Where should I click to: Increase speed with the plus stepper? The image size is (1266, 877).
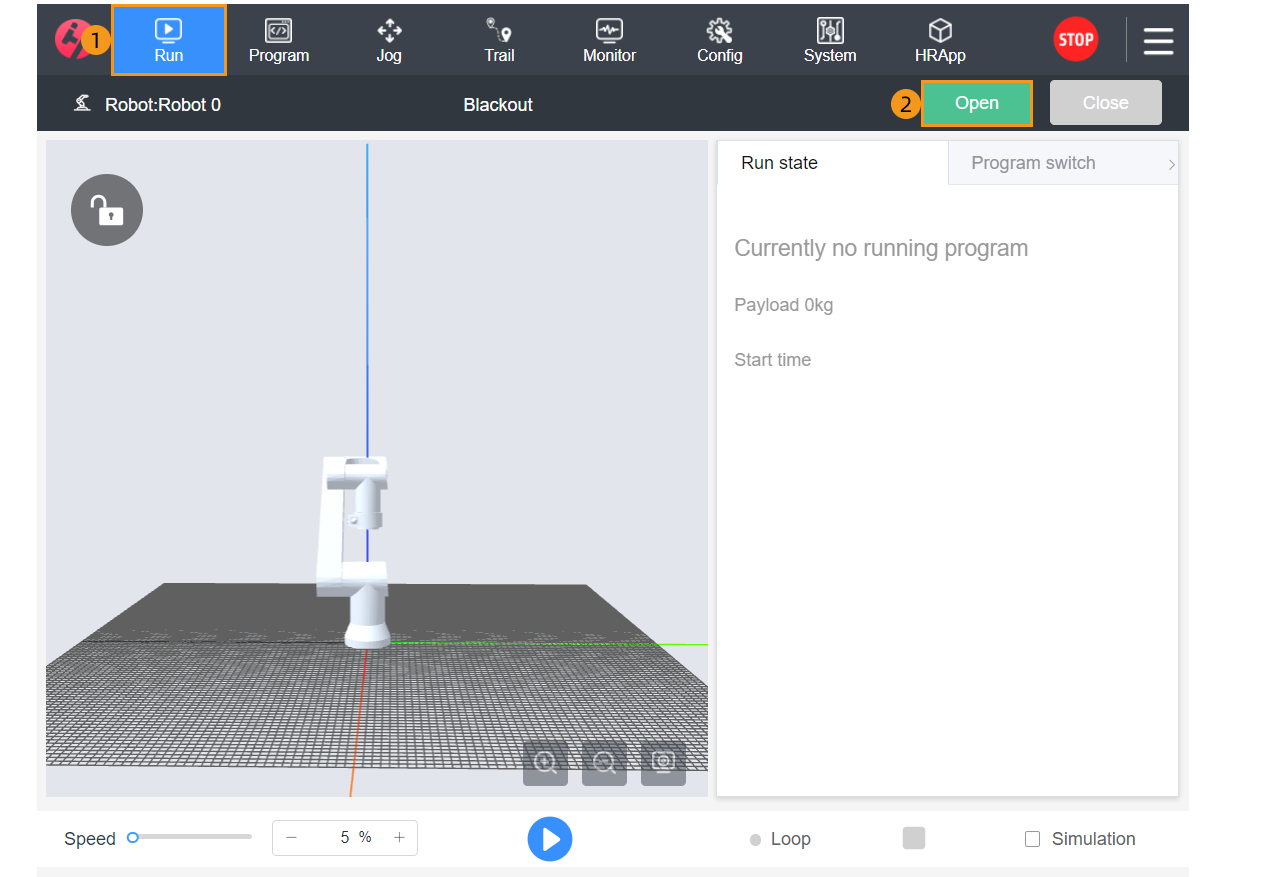coord(399,838)
